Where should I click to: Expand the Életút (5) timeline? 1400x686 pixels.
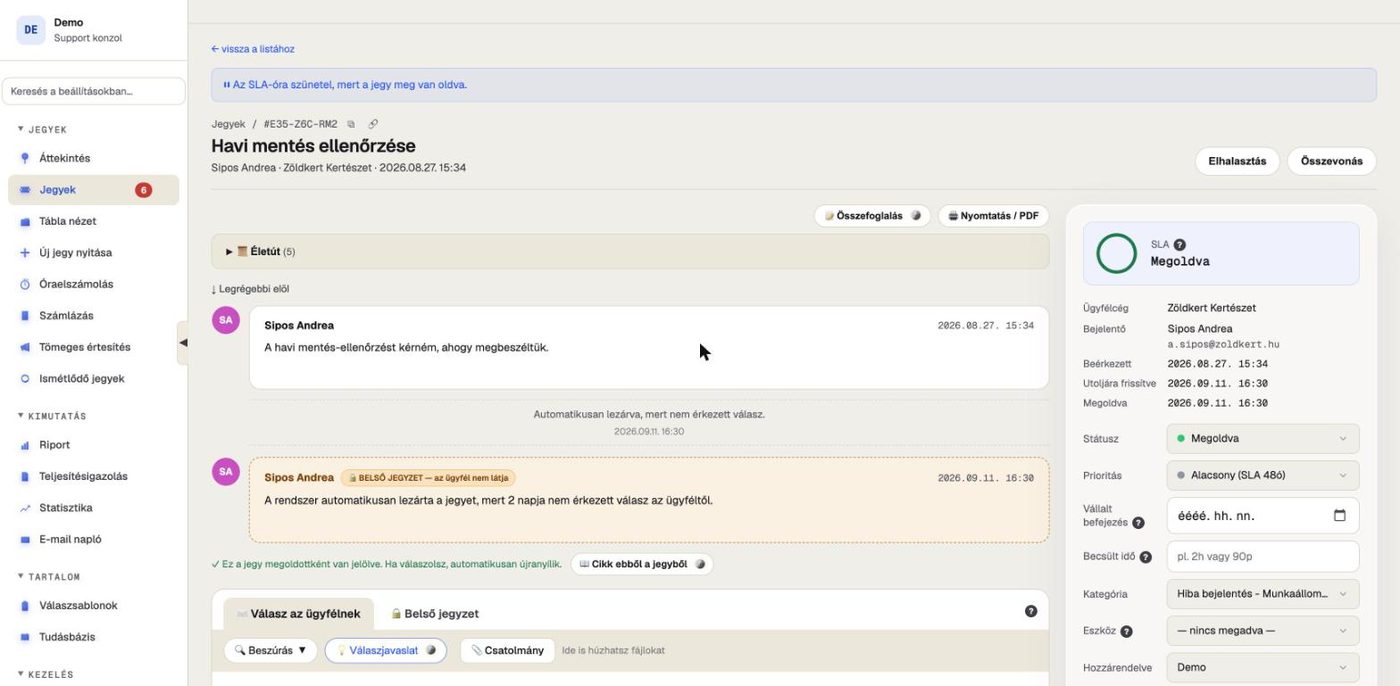(x=630, y=252)
